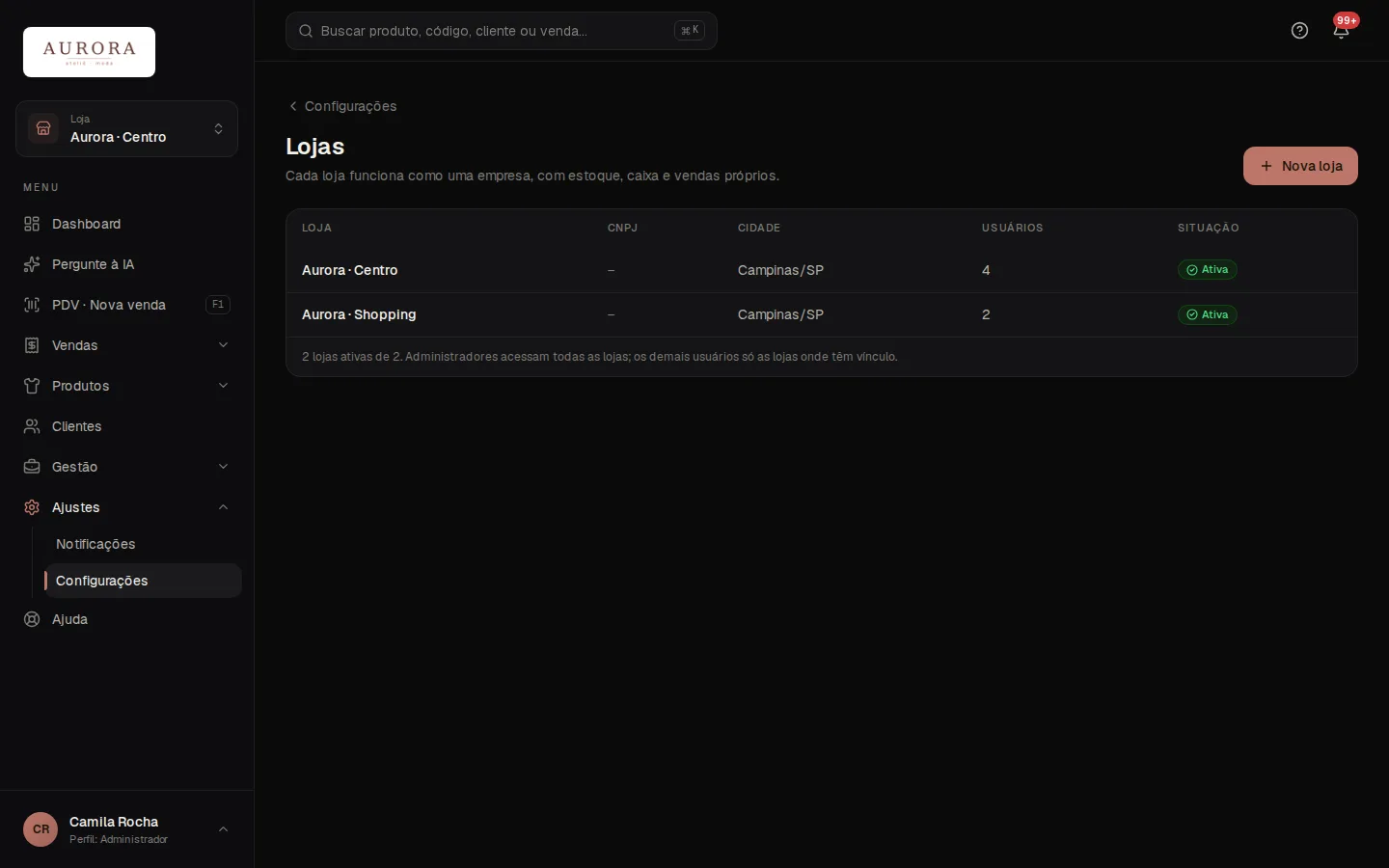Click the Ativa badge for Aurora · Centro
Image resolution: width=1389 pixels, height=868 pixels.
coord(1207,270)
